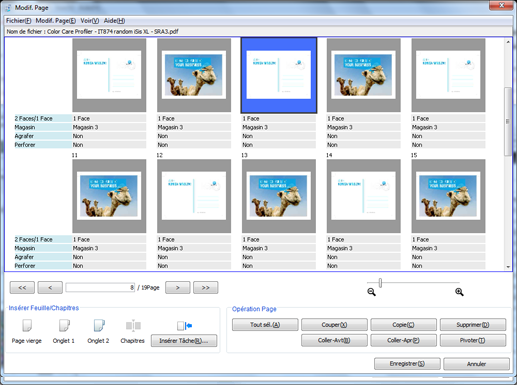Click the 2 Faces/1 Face label in bottom row
Image resolution: width=517 pixels, height=385 pixels.
[43, 239]
